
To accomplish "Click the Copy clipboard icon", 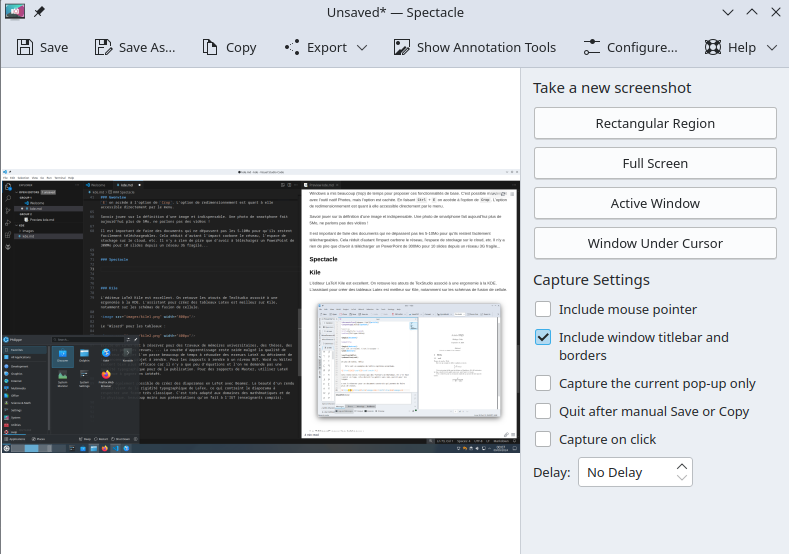I will 210,47.
